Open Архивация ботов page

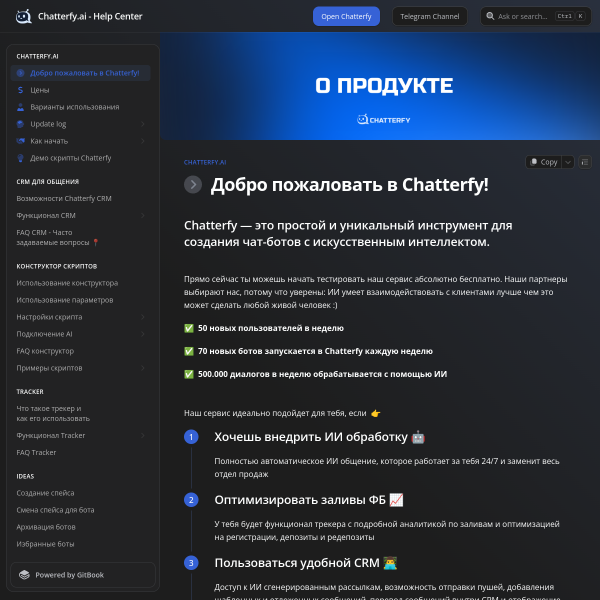point(80,527)
